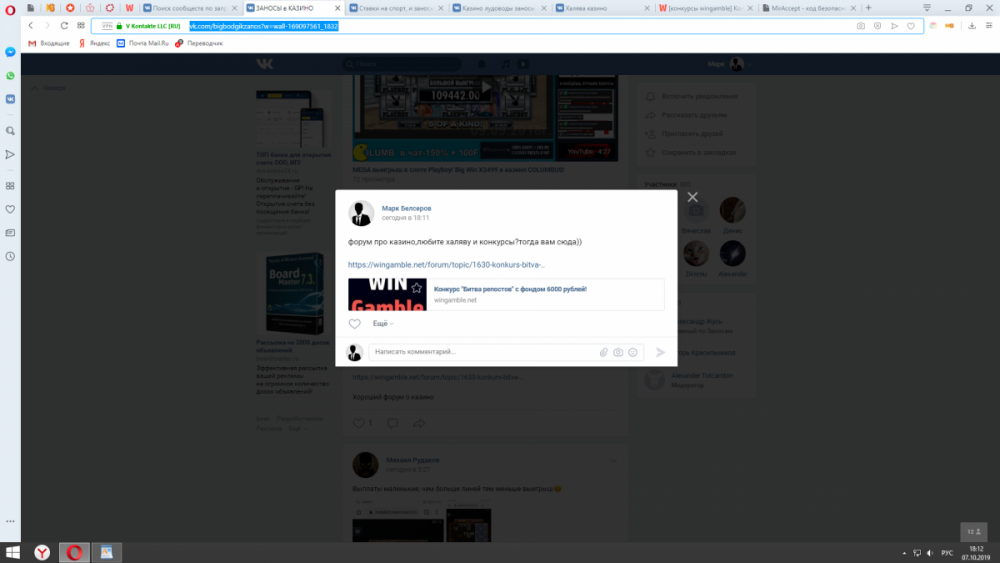Switch to ЗАНОСЫ в КАЗИНО tab

tap(293, 8)
